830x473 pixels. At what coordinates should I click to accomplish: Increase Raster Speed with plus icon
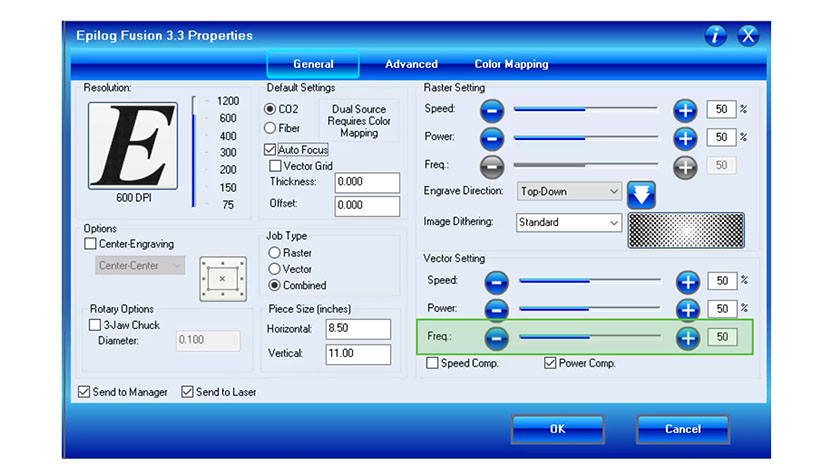(685, 110)
